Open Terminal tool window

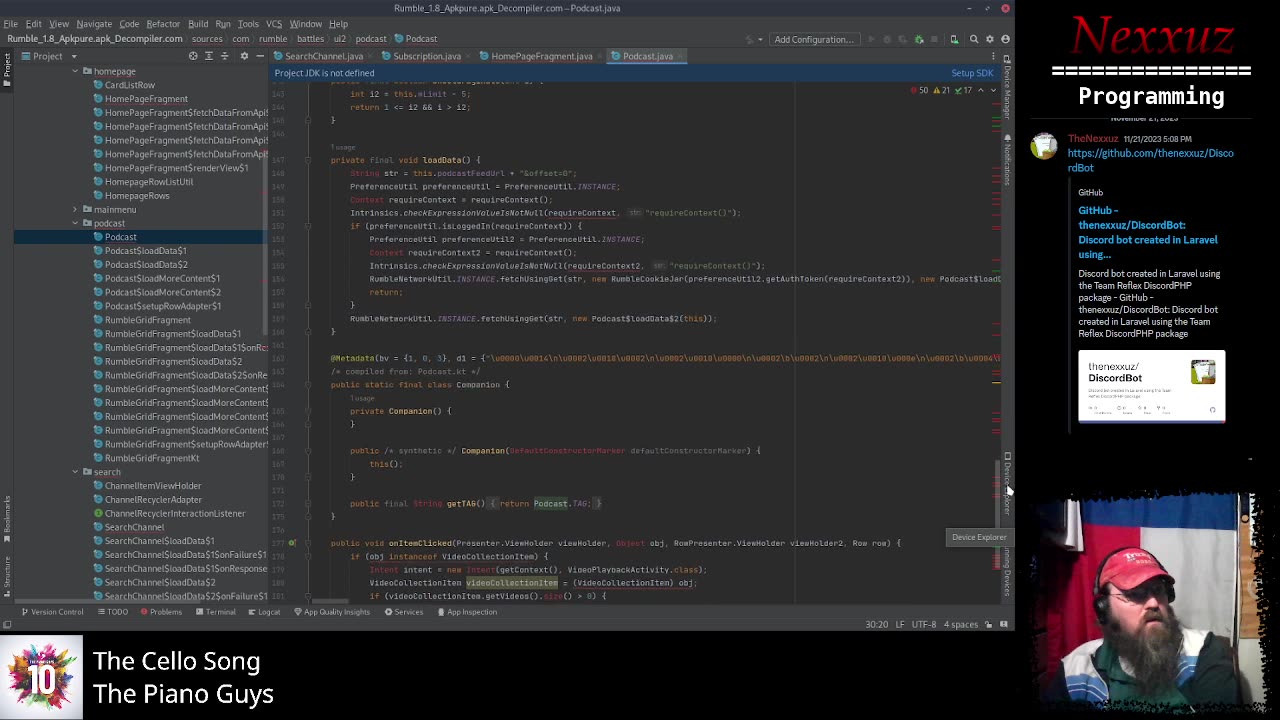tap(215, 612)
